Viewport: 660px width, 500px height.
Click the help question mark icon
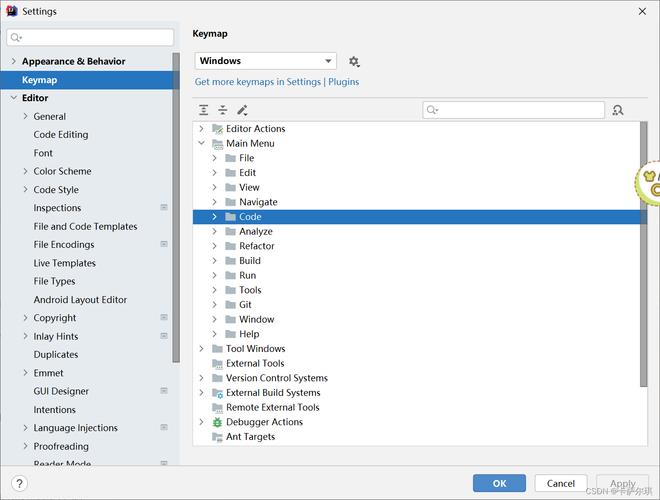(x=18, y=483)
